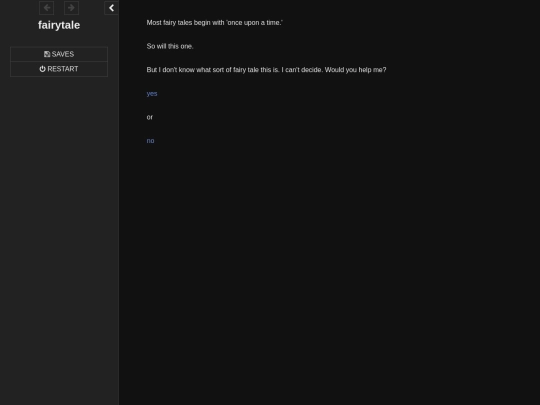Click the 'Would you help me?' paragraph

[266, 70]
